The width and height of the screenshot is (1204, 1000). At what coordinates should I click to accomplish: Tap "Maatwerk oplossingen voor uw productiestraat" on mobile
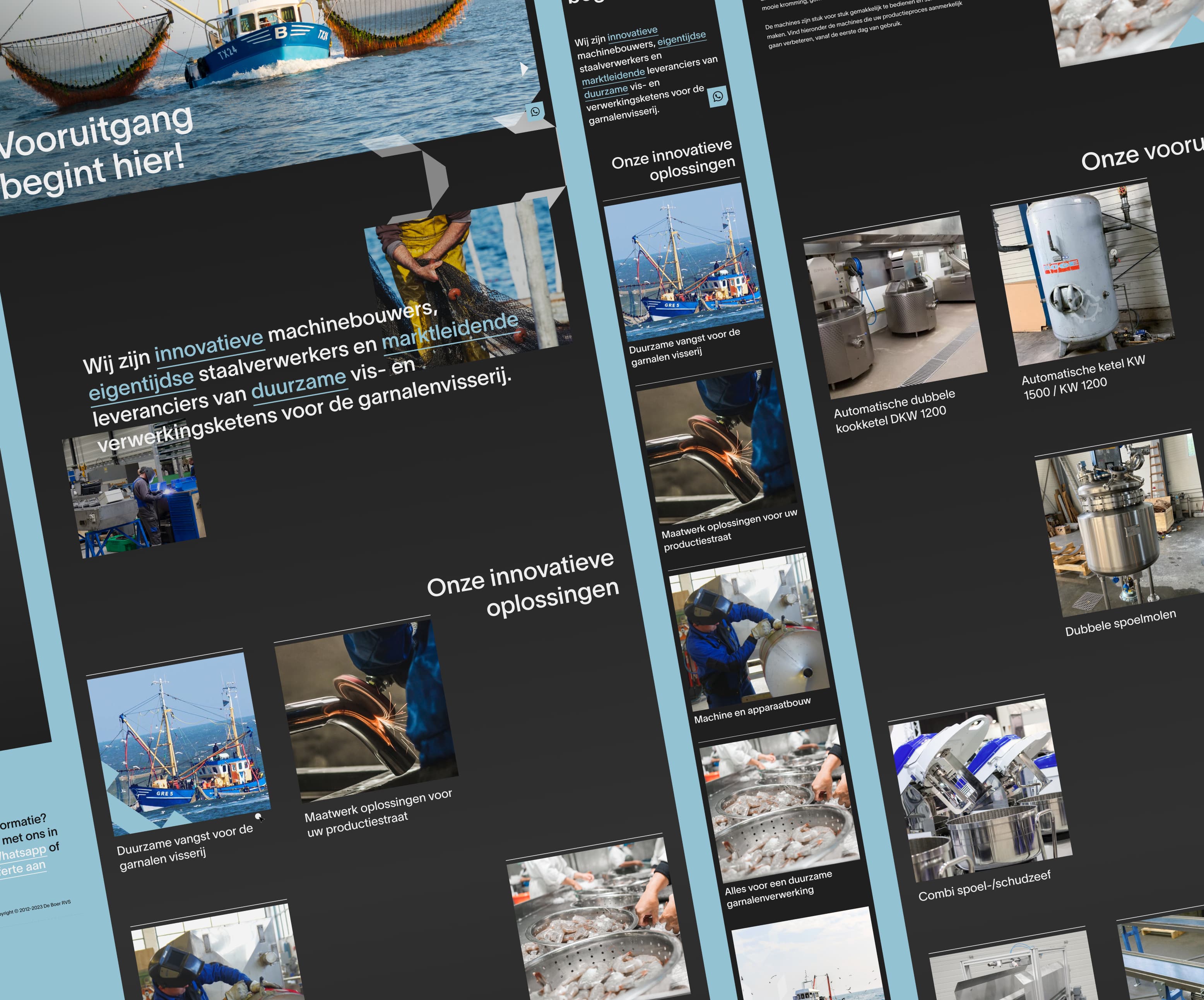pos(729,530)
